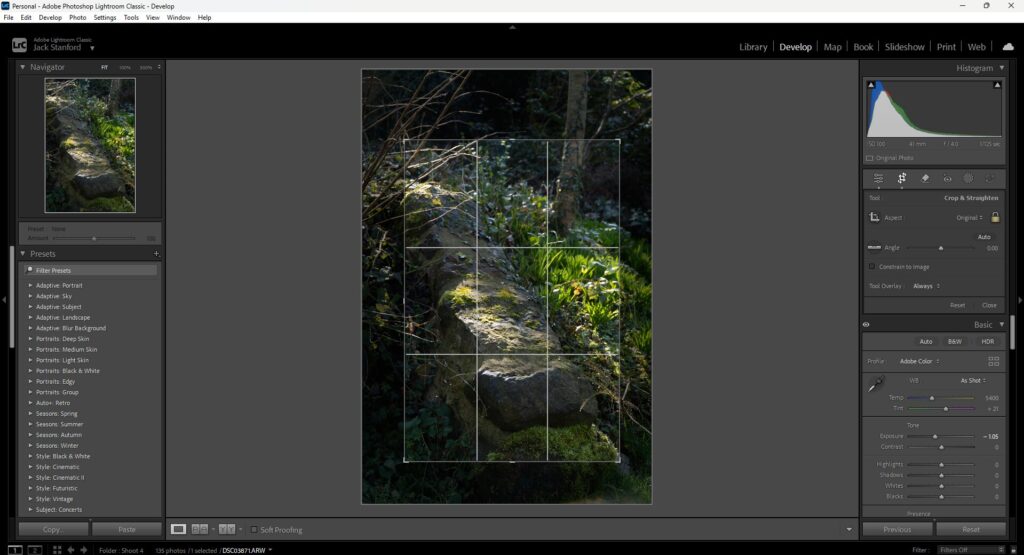Pick the White Balance eyedropper tool
Screen dimensions: 1024x555
point(876,385)
